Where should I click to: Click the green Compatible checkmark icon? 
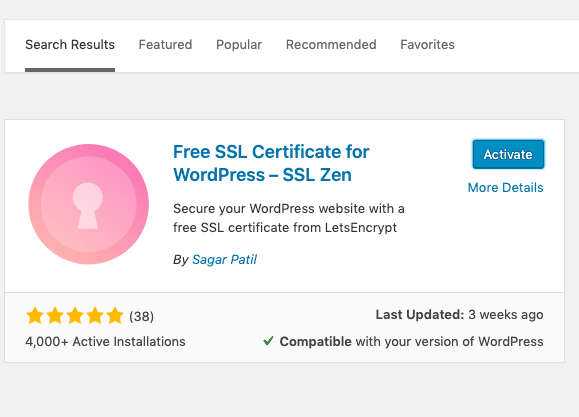268,341
